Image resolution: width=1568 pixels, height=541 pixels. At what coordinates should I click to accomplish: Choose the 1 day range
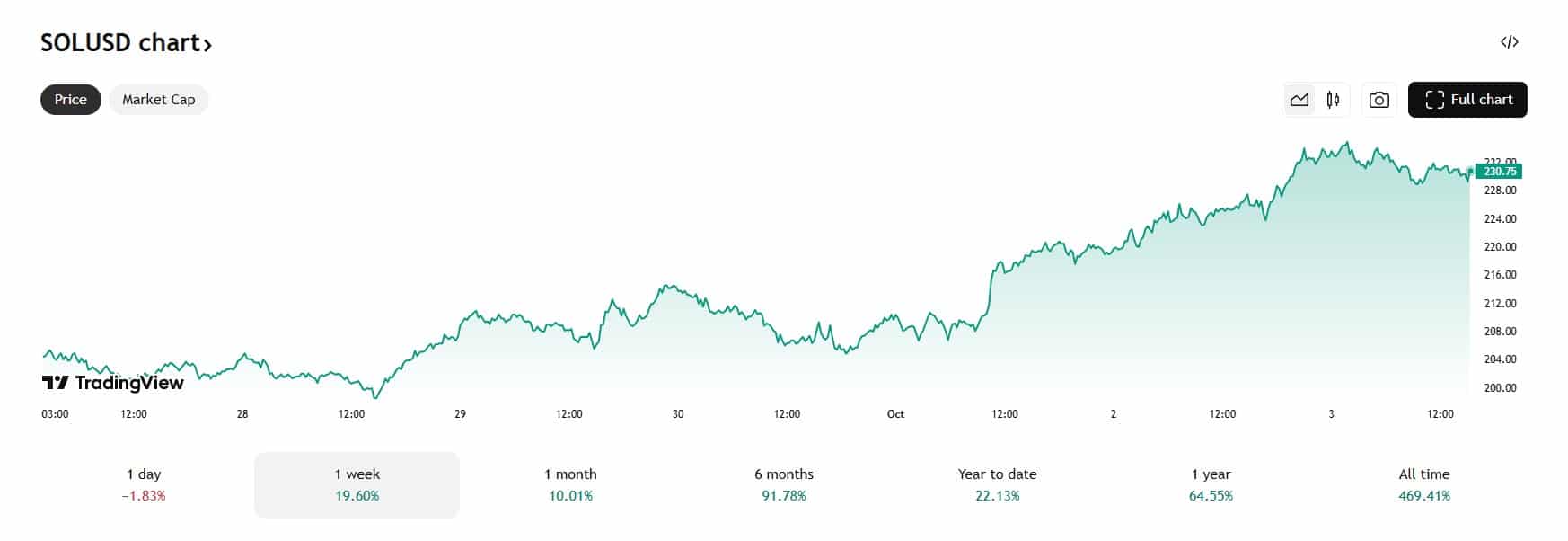coord(144,484)
